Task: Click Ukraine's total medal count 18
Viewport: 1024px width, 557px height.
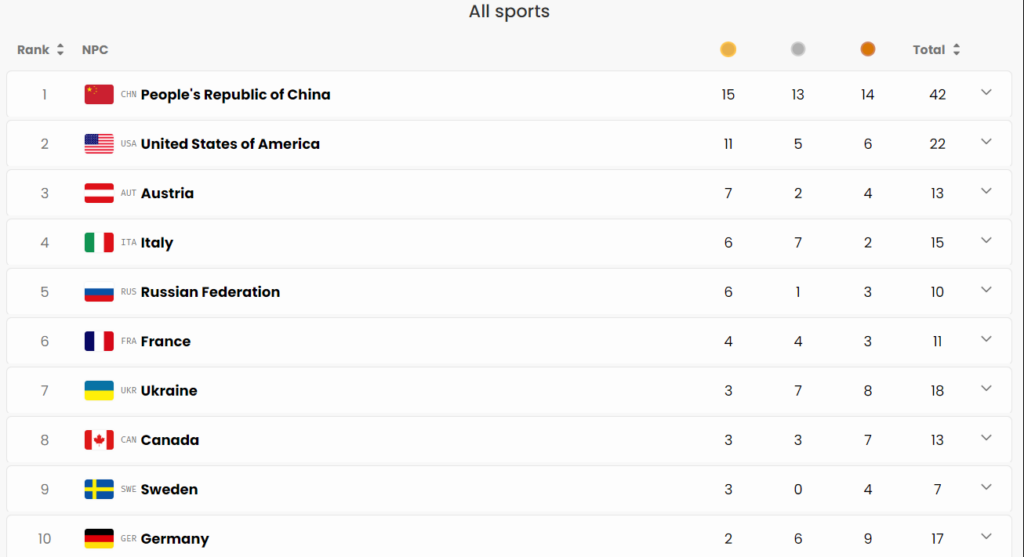Action: point(937,391)
